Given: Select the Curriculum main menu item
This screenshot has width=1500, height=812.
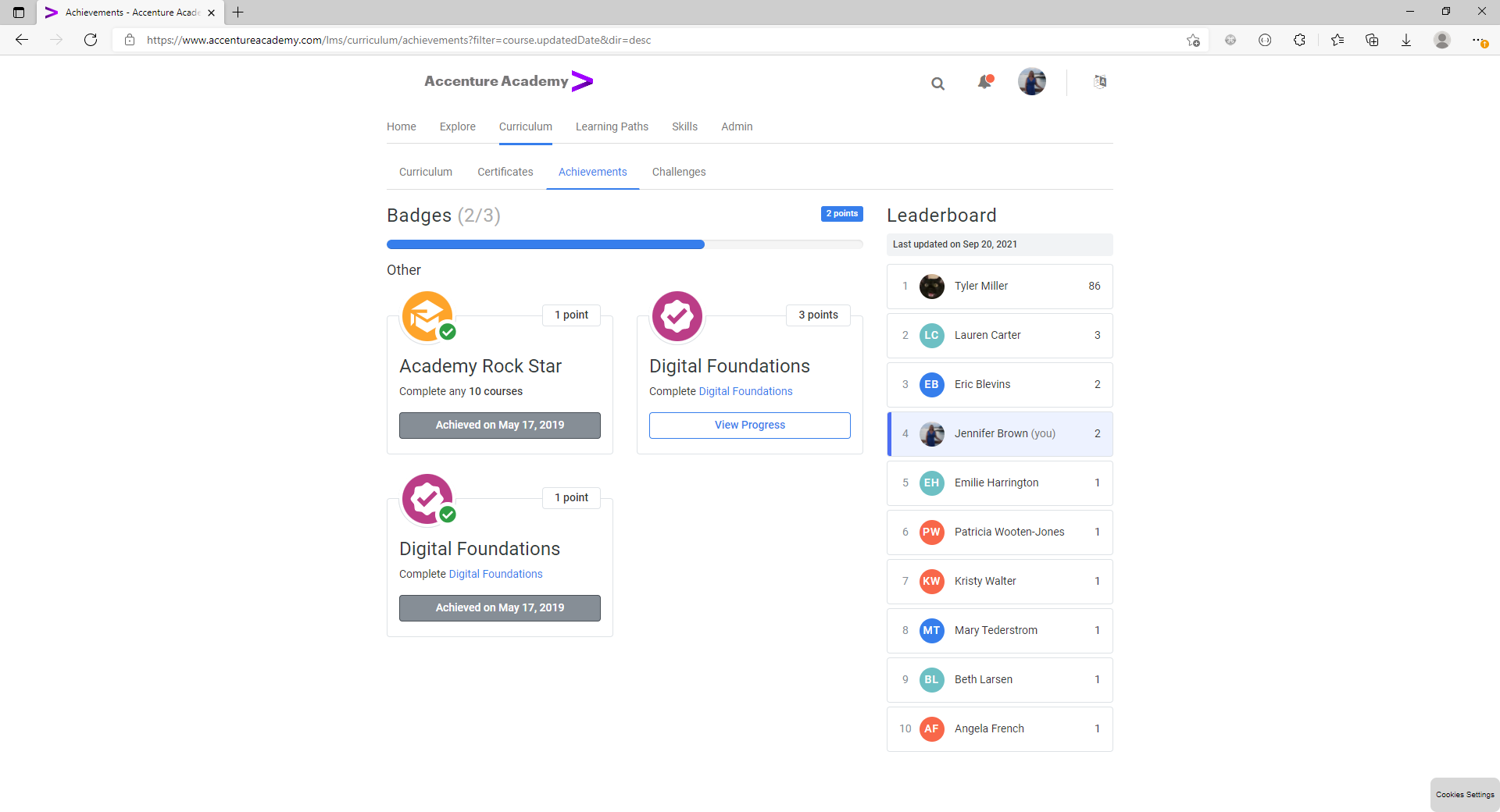Looking at the screenshot, I should coord(525,126).
